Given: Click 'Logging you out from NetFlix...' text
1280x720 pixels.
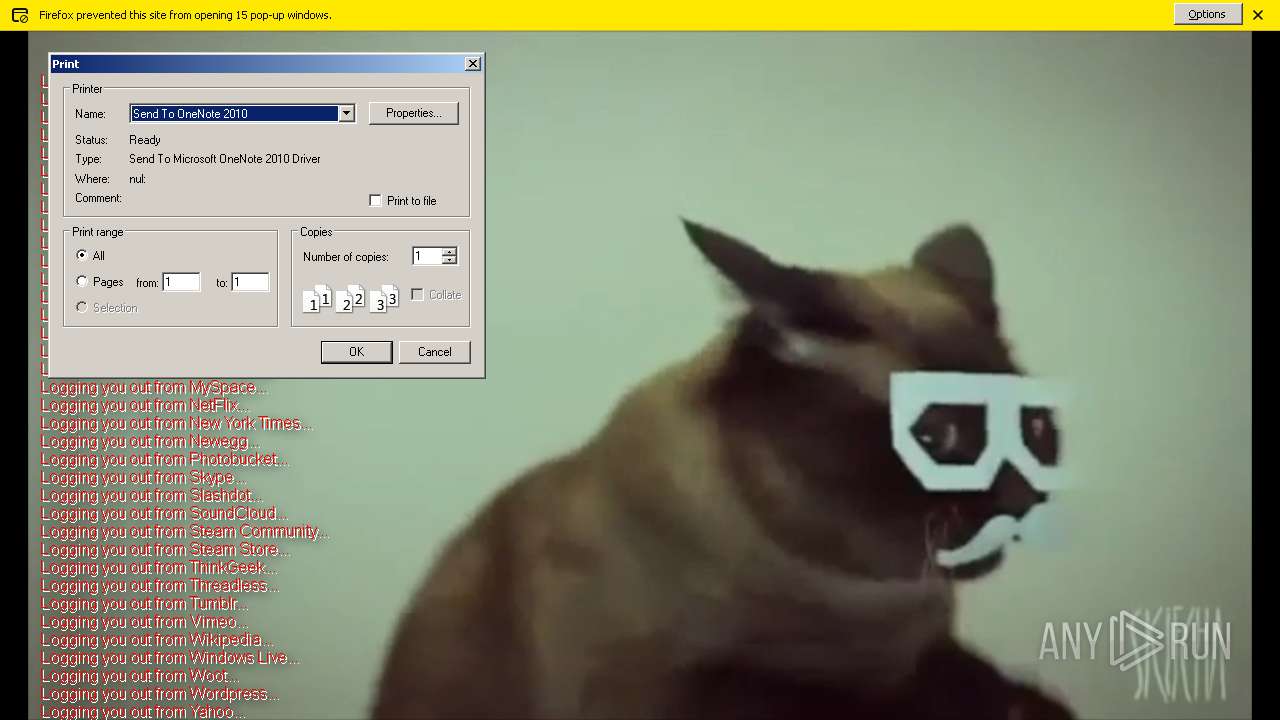Looking at the screenshot, I should 145,405.
